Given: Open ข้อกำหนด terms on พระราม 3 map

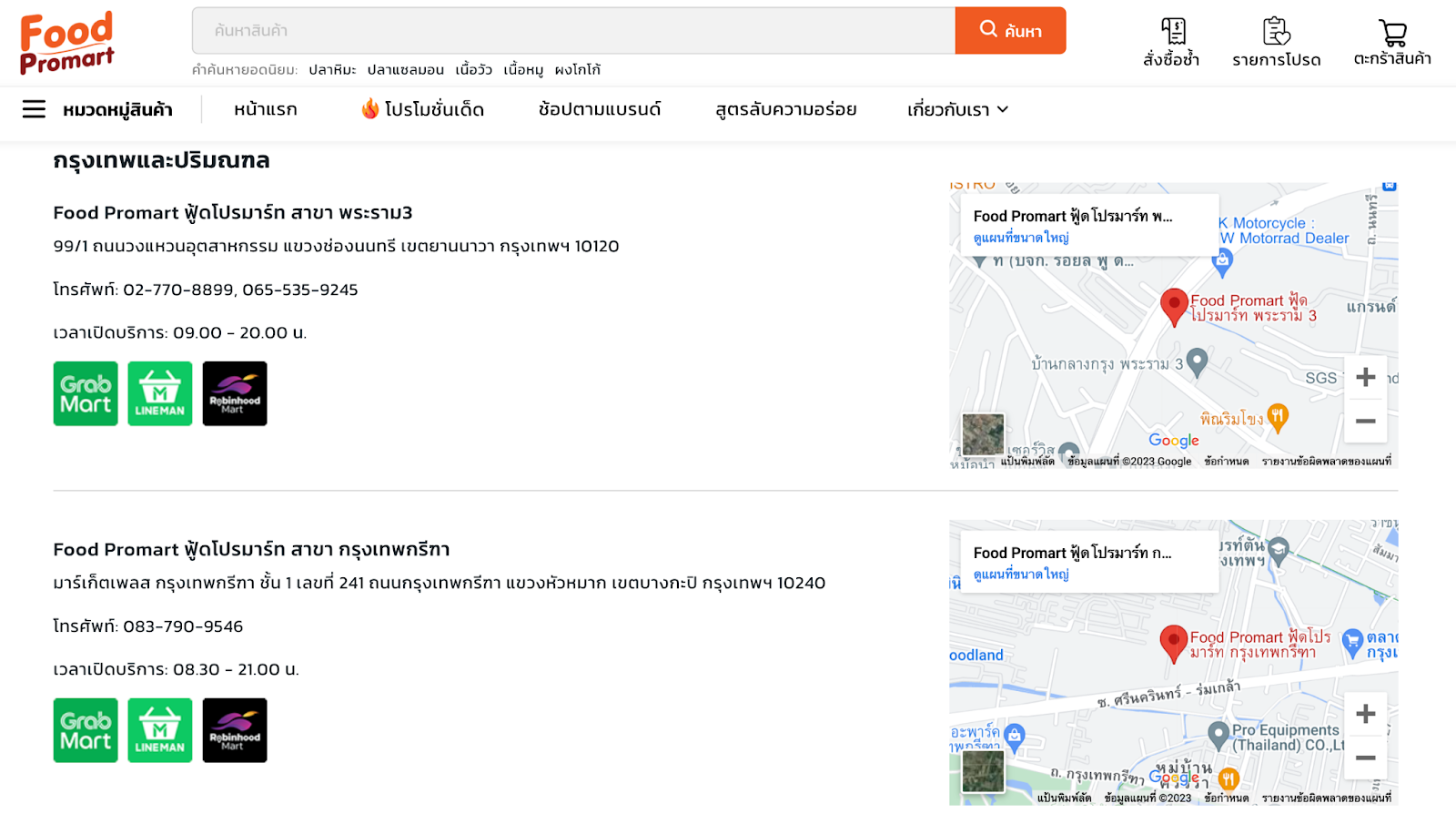Looking at the screenshot, I should click(x=1226, y=462).
